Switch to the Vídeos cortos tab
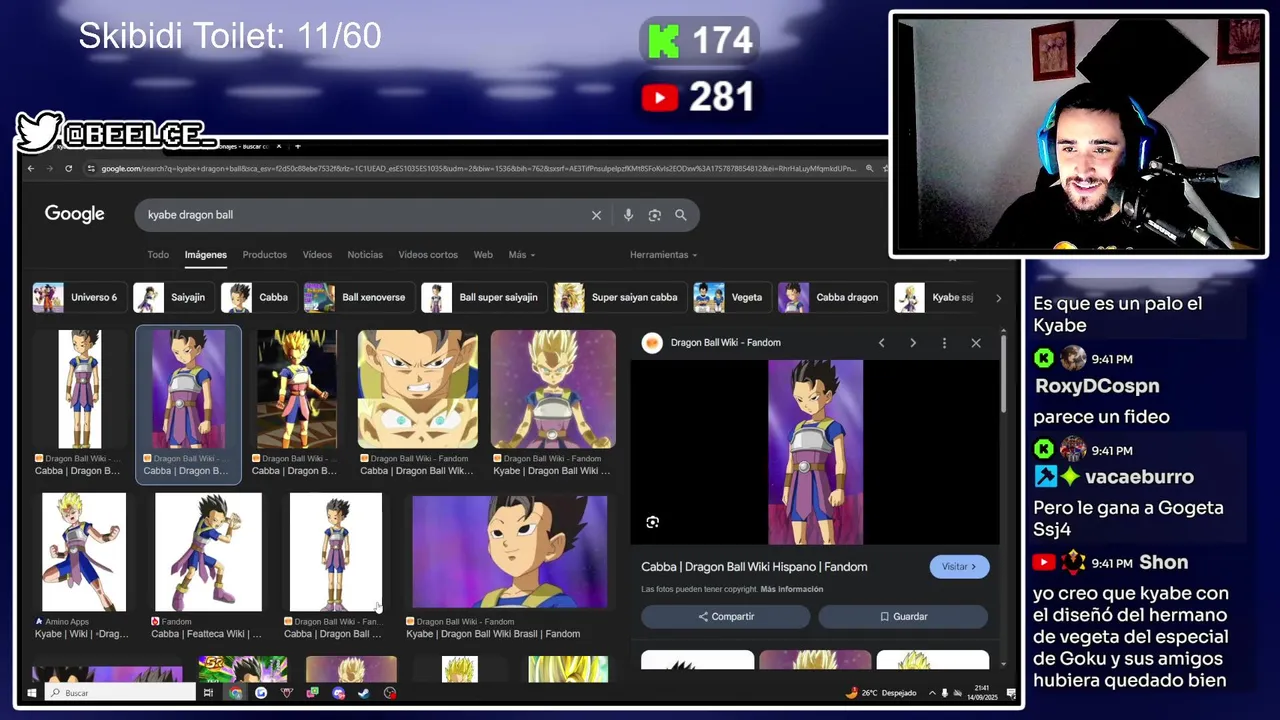1280x720 pixels. pos(428,255)
